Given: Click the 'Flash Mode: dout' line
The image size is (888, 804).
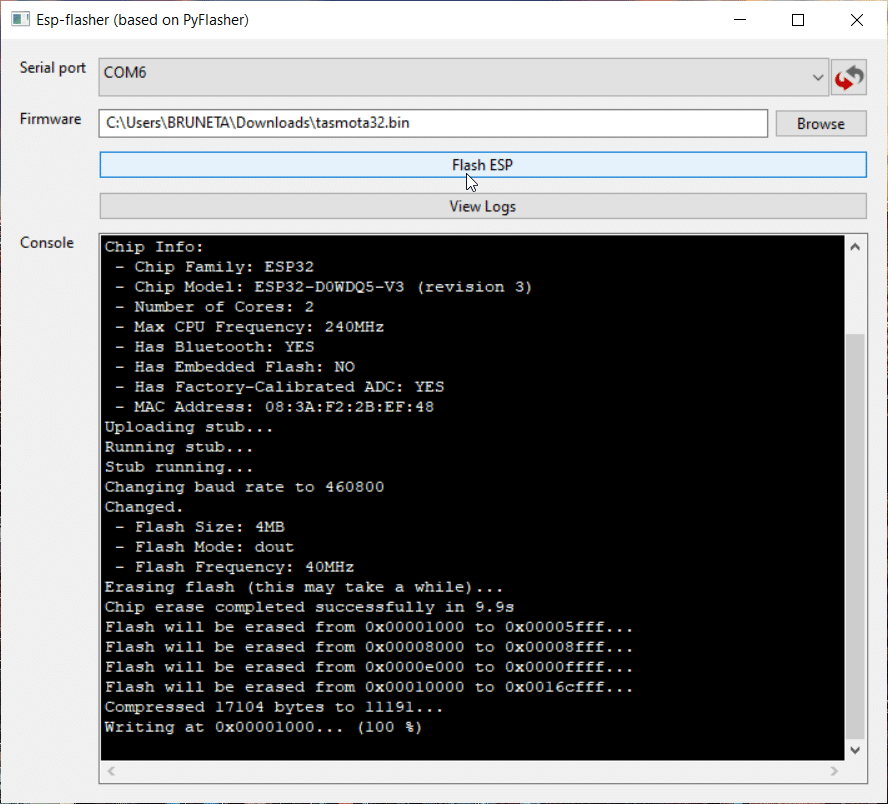Looking at the screenshot, I should (x=205, y=548).
